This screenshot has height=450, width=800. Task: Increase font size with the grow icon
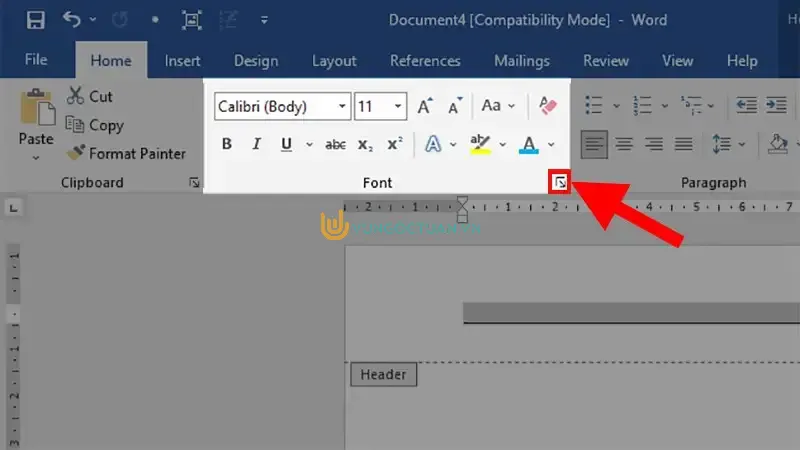[x=424, y=106]
